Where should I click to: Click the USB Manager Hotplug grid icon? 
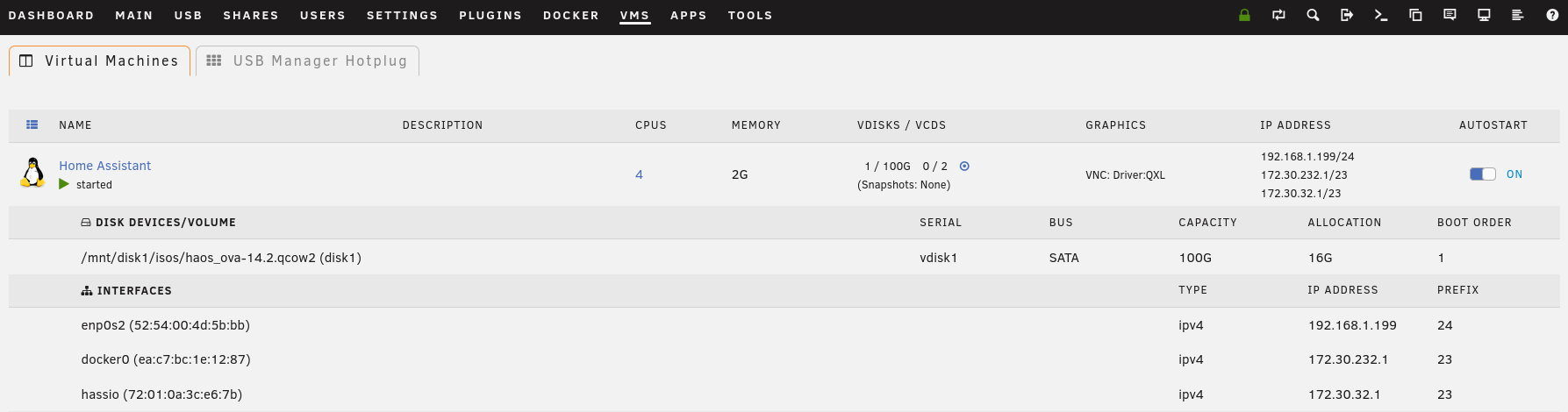tap(214, 60)
